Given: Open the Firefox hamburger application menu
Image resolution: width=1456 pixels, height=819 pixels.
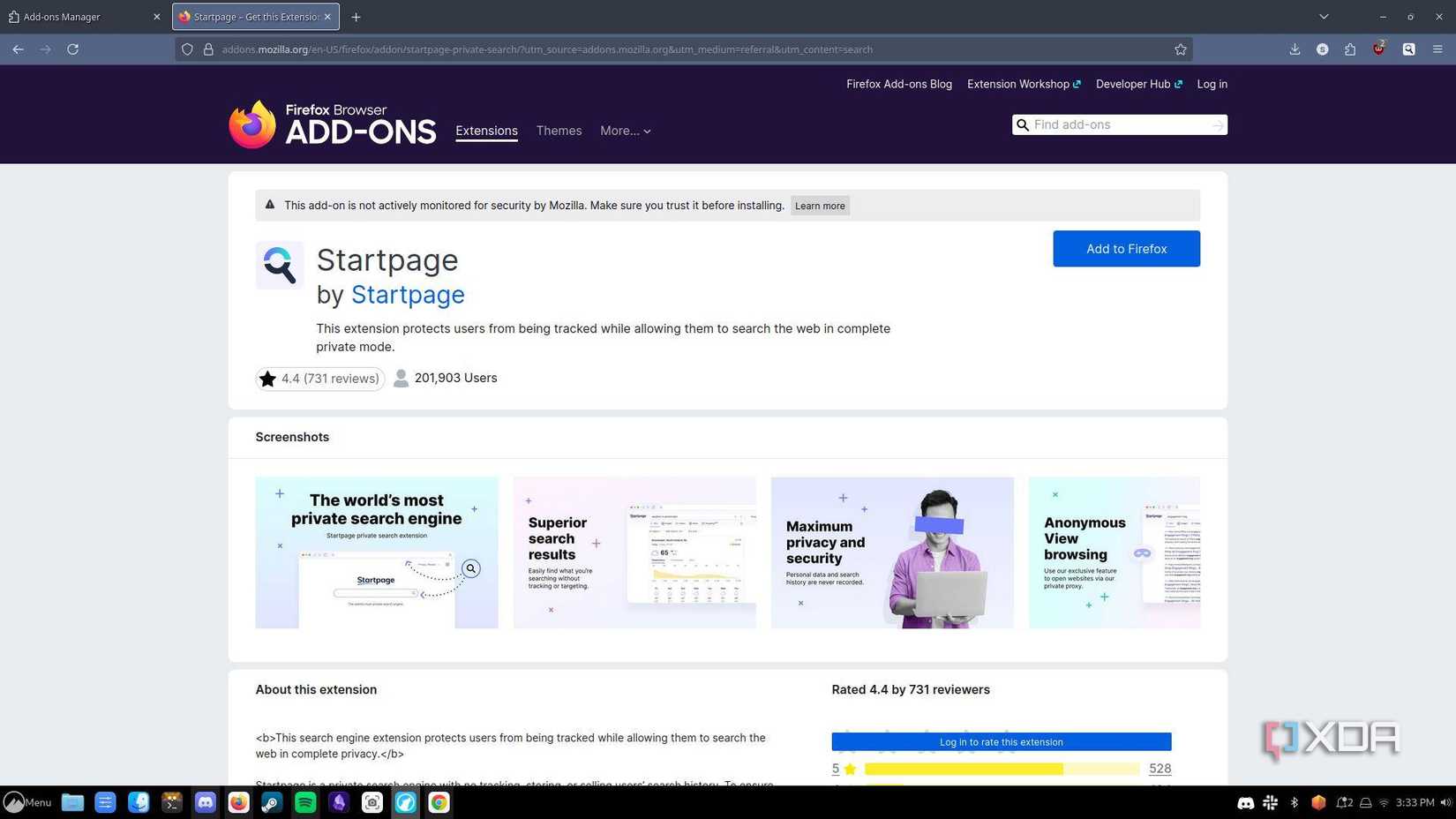Looking at the screenshot, I should point(1437,49).
